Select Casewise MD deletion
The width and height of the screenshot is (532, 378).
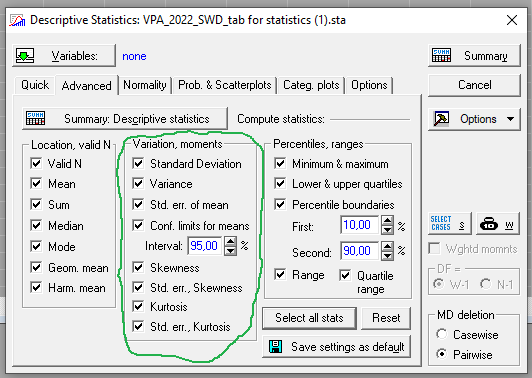[441, 334]
